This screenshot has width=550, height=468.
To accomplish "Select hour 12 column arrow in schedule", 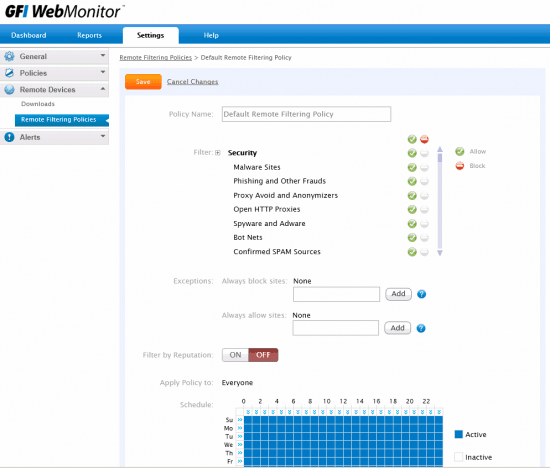I will 348,412.
